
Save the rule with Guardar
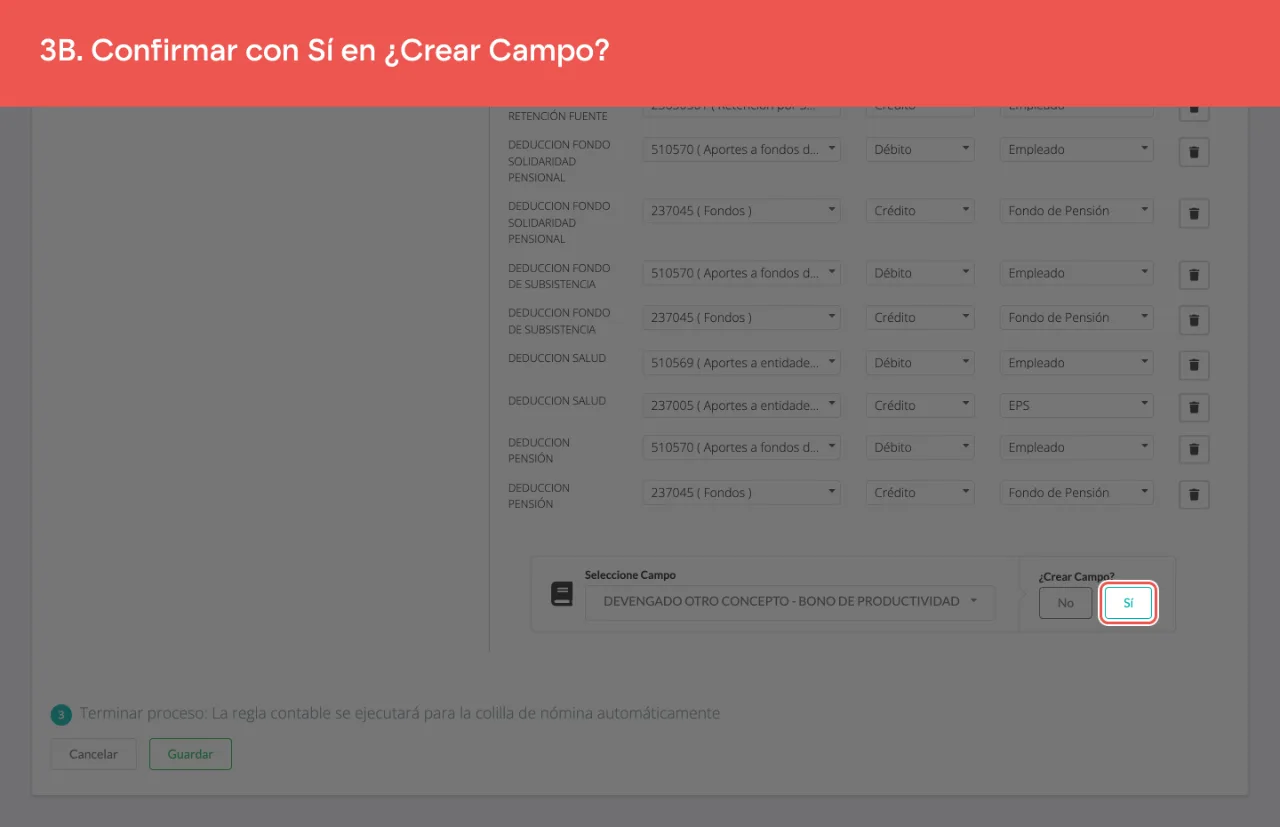(190, 754)
